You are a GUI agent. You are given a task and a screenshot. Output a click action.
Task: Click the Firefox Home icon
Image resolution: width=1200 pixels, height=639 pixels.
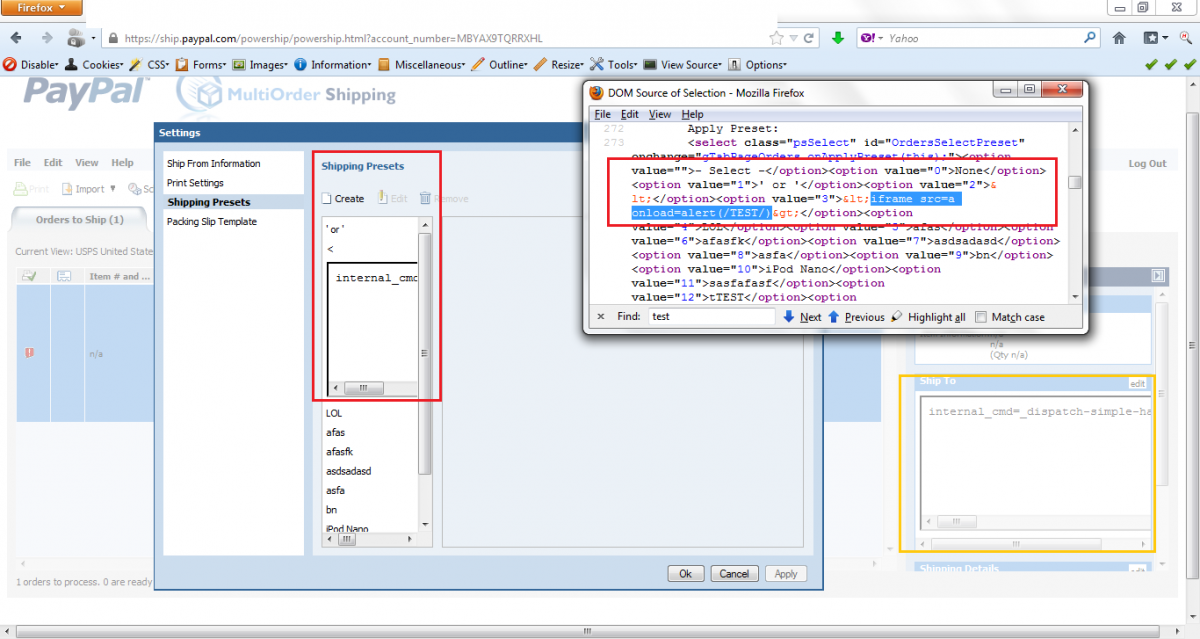pos(1119,38)
